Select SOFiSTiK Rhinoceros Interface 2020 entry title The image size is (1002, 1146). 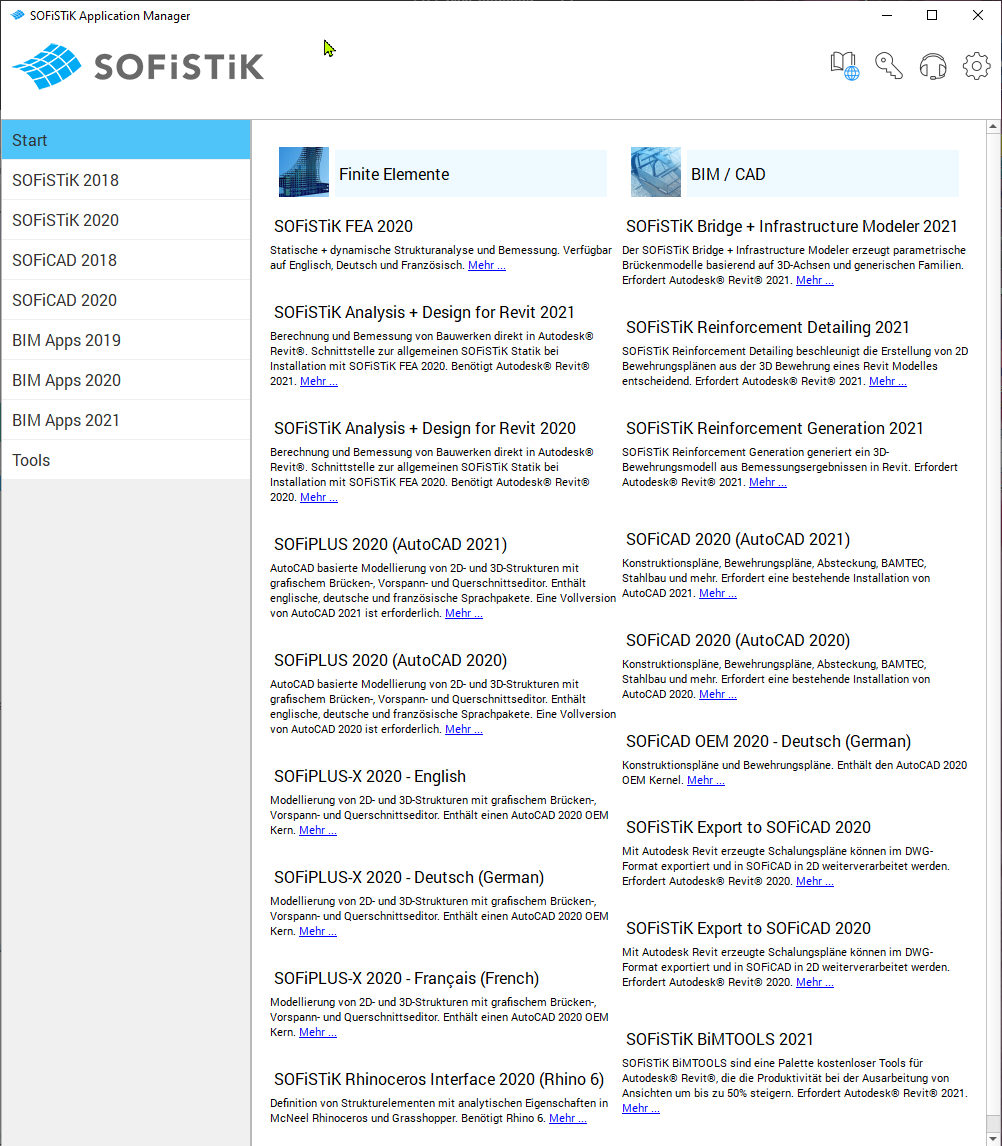pyautogui.click(x=439, y=1079)
